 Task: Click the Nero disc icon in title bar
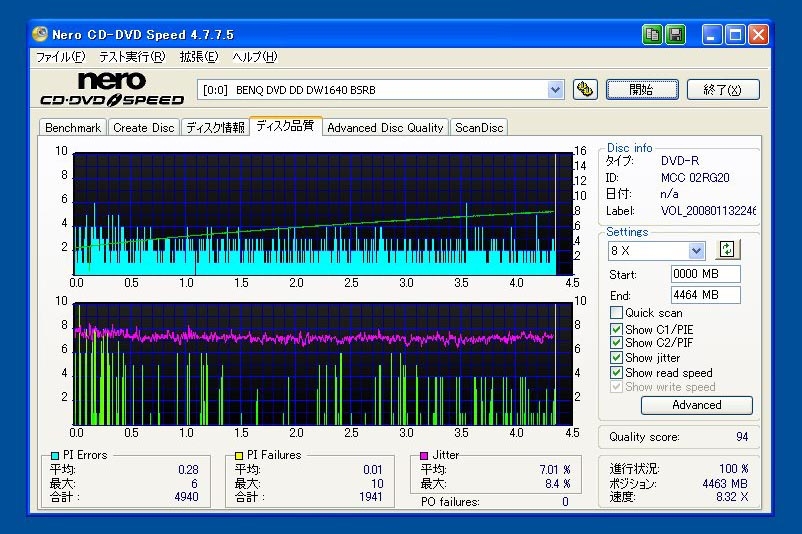coord(40,34)
